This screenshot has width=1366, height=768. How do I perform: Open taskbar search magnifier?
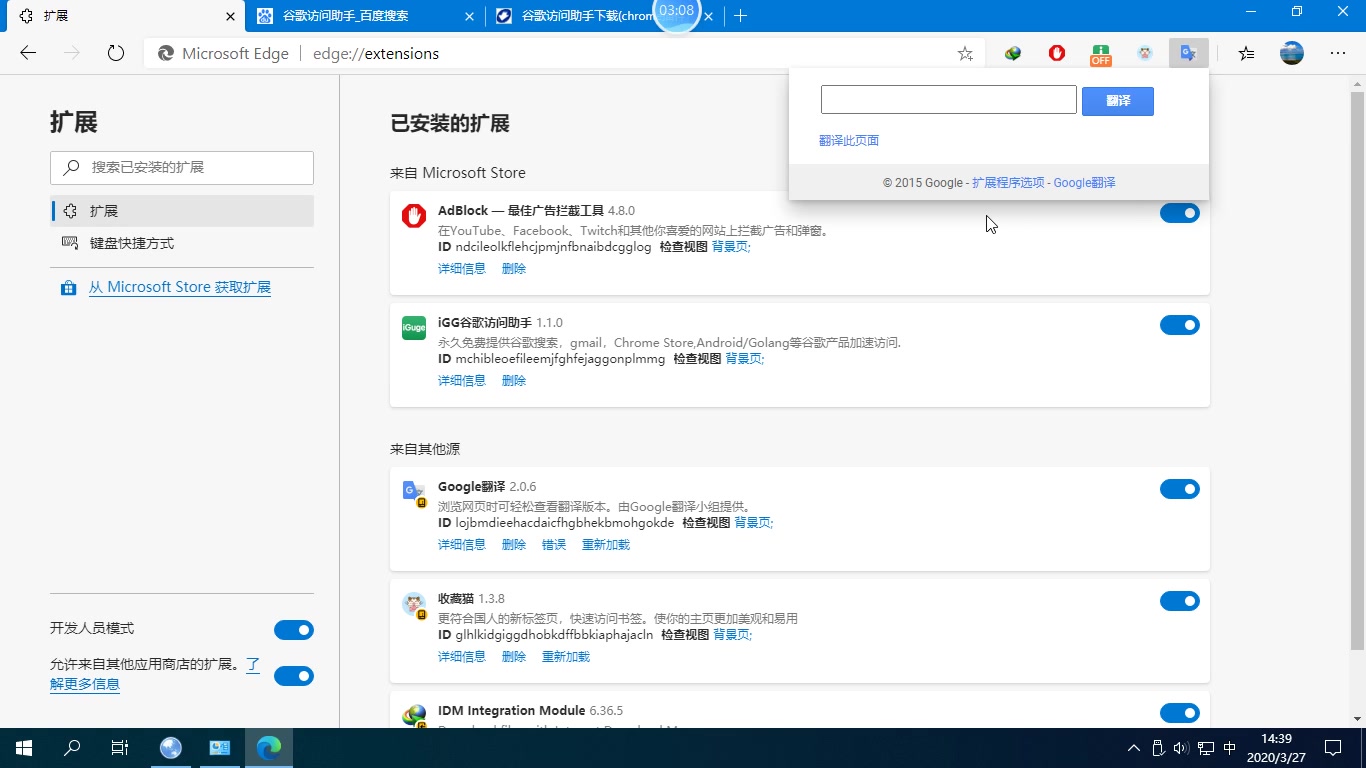point(72,748)
